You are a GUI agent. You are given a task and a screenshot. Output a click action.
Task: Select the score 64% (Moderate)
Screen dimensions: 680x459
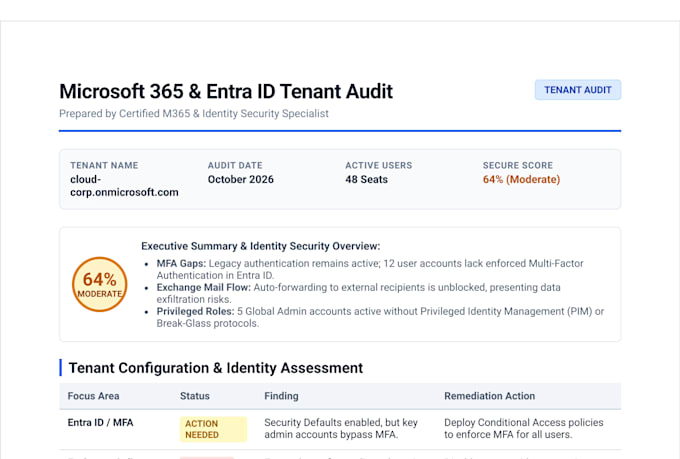[x=521, y=180]
